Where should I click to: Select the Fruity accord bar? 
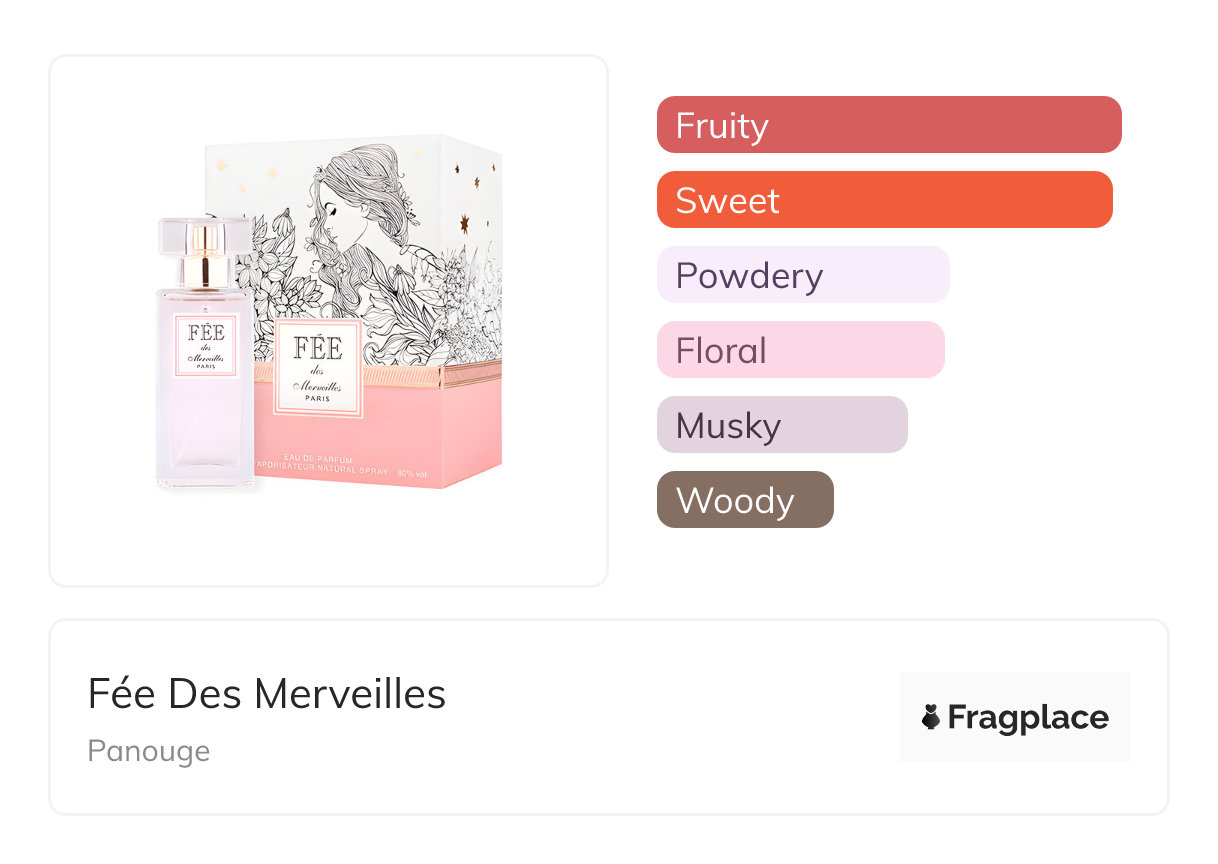(x=889, y=125)
